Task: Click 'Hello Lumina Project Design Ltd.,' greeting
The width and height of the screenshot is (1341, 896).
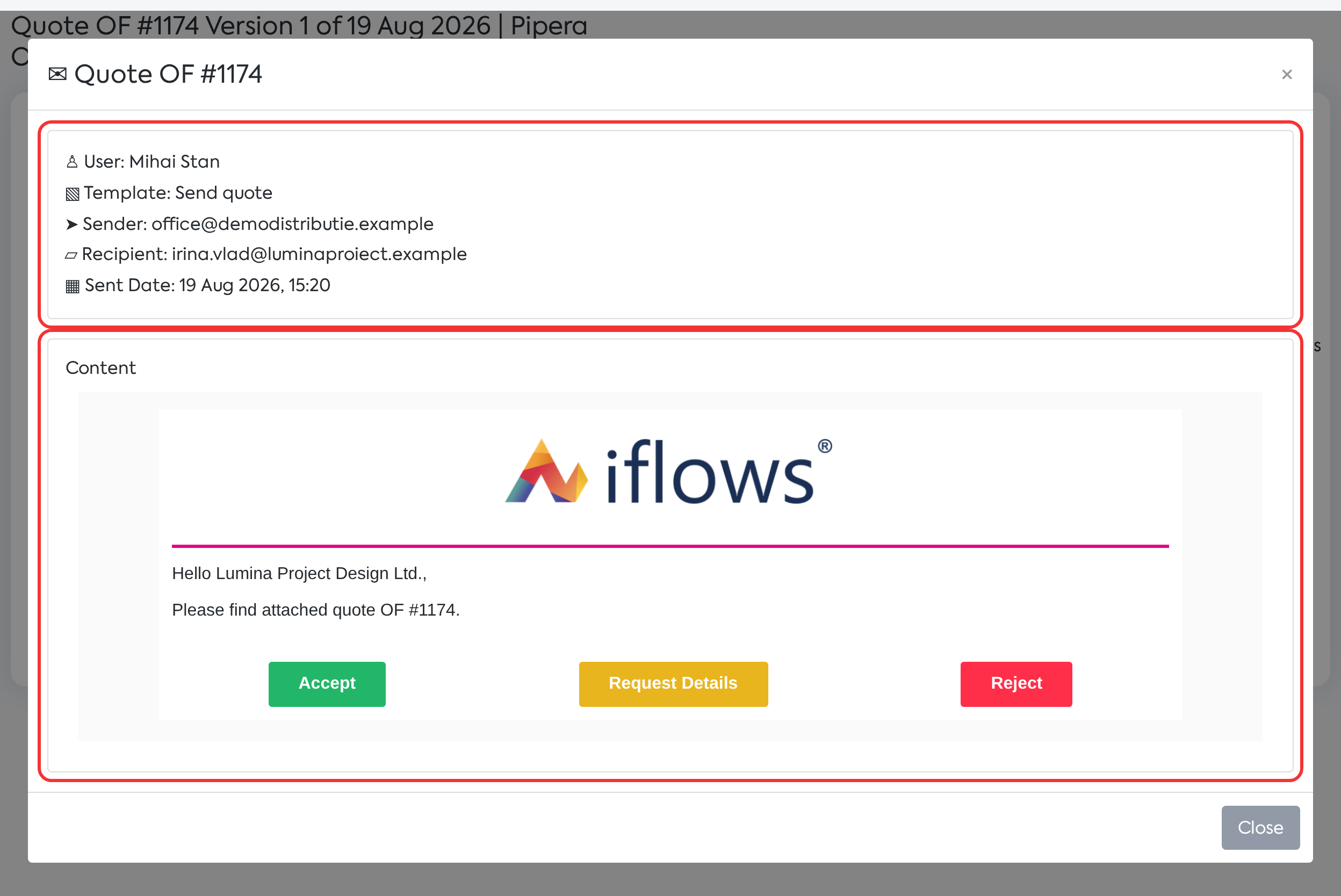Action: [299, 573]
